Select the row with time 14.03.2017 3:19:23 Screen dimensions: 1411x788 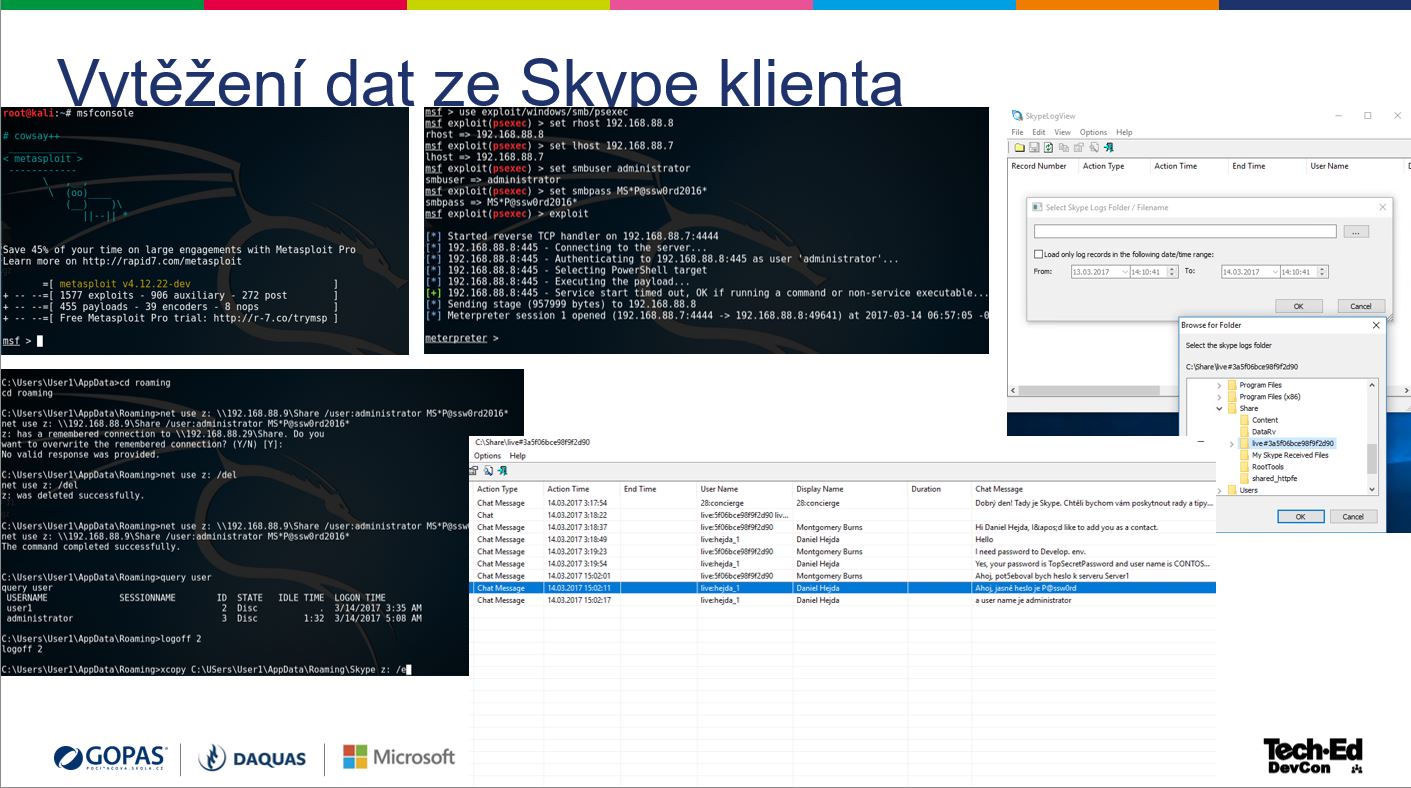point(844,551)
